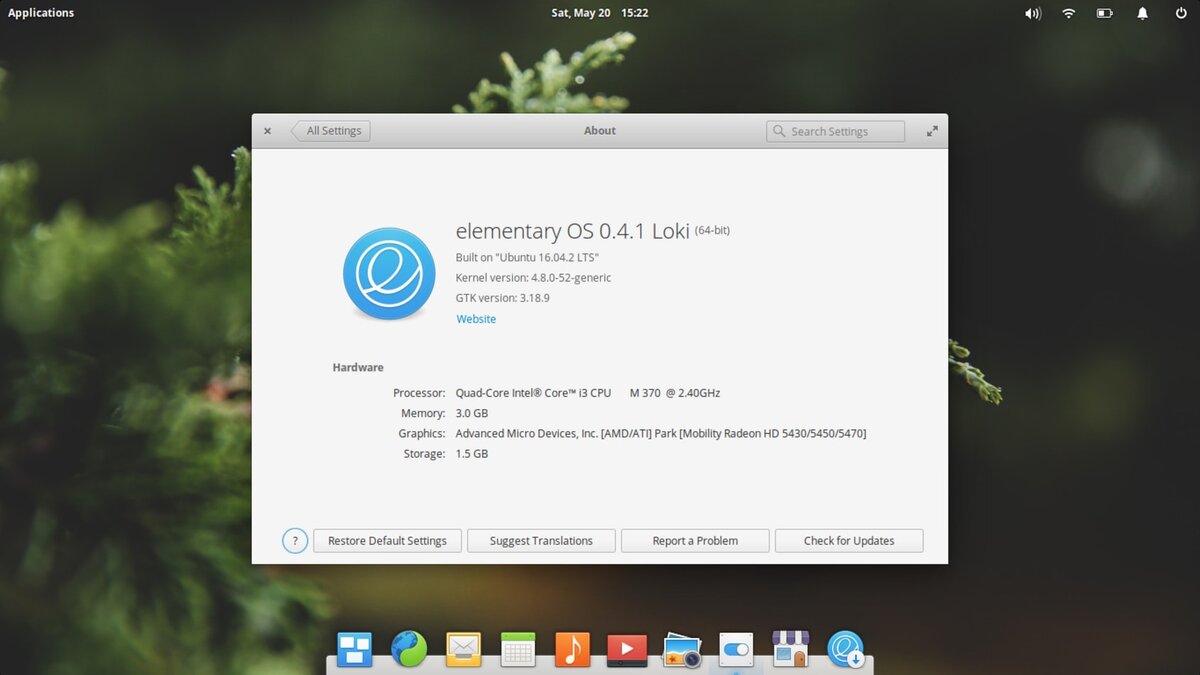Focus the Search Settings field
Screen dimensions: 1200x675
click(x=835, y=131)
